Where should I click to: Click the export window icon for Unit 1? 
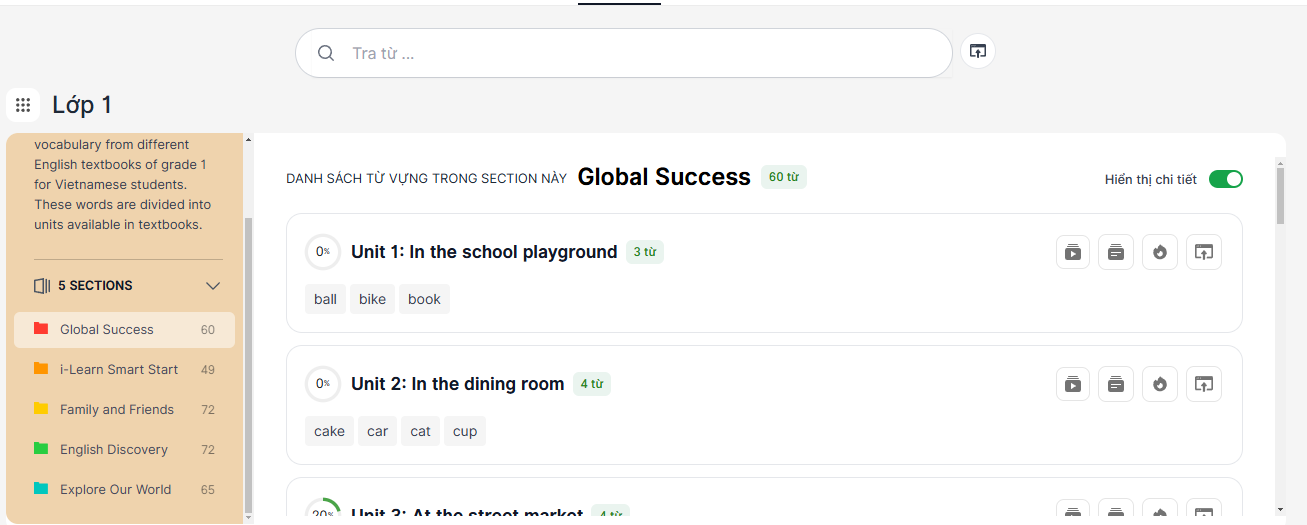tap(1204, 252)
